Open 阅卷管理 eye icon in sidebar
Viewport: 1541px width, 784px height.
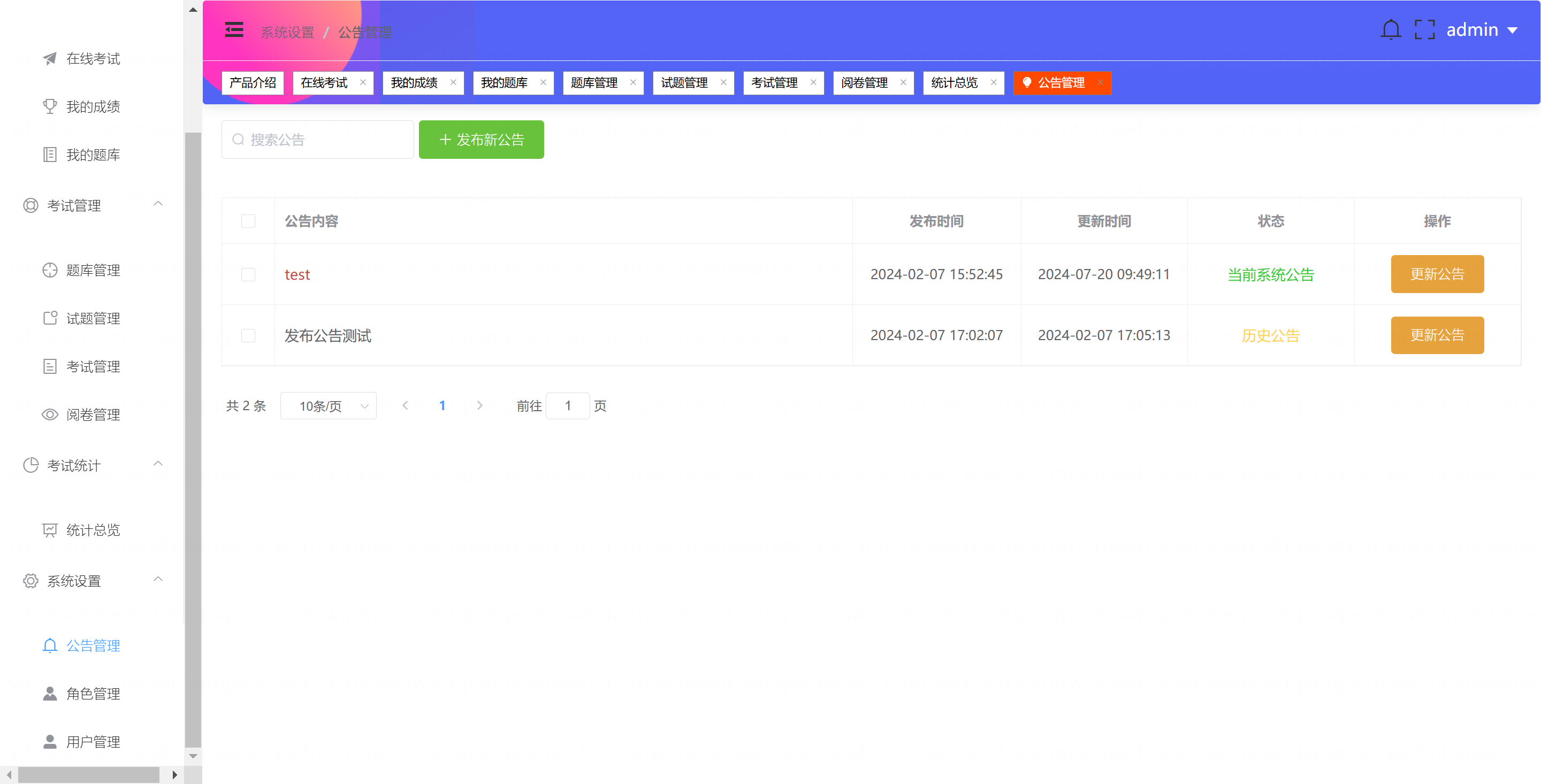pos(50,414)
